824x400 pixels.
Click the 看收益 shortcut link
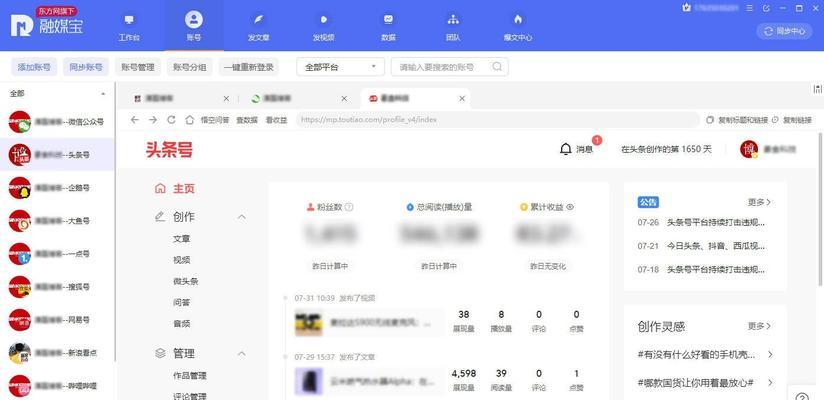tap(276, 120)
